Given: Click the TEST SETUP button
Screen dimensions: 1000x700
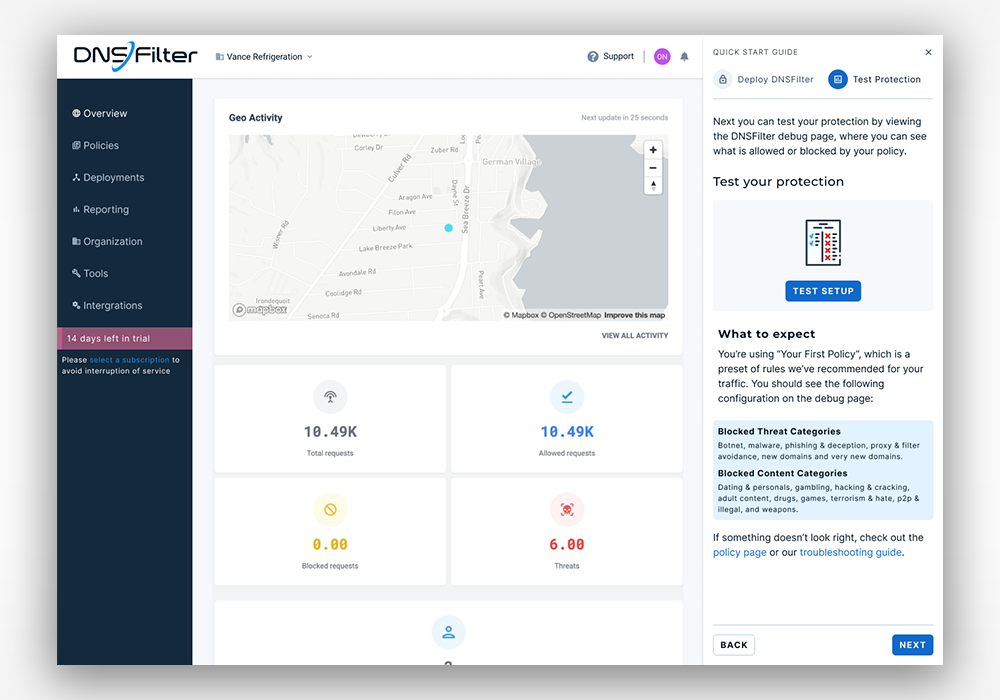Looking at the screenshot, I should pyautogui.click(x=823, y=291).
